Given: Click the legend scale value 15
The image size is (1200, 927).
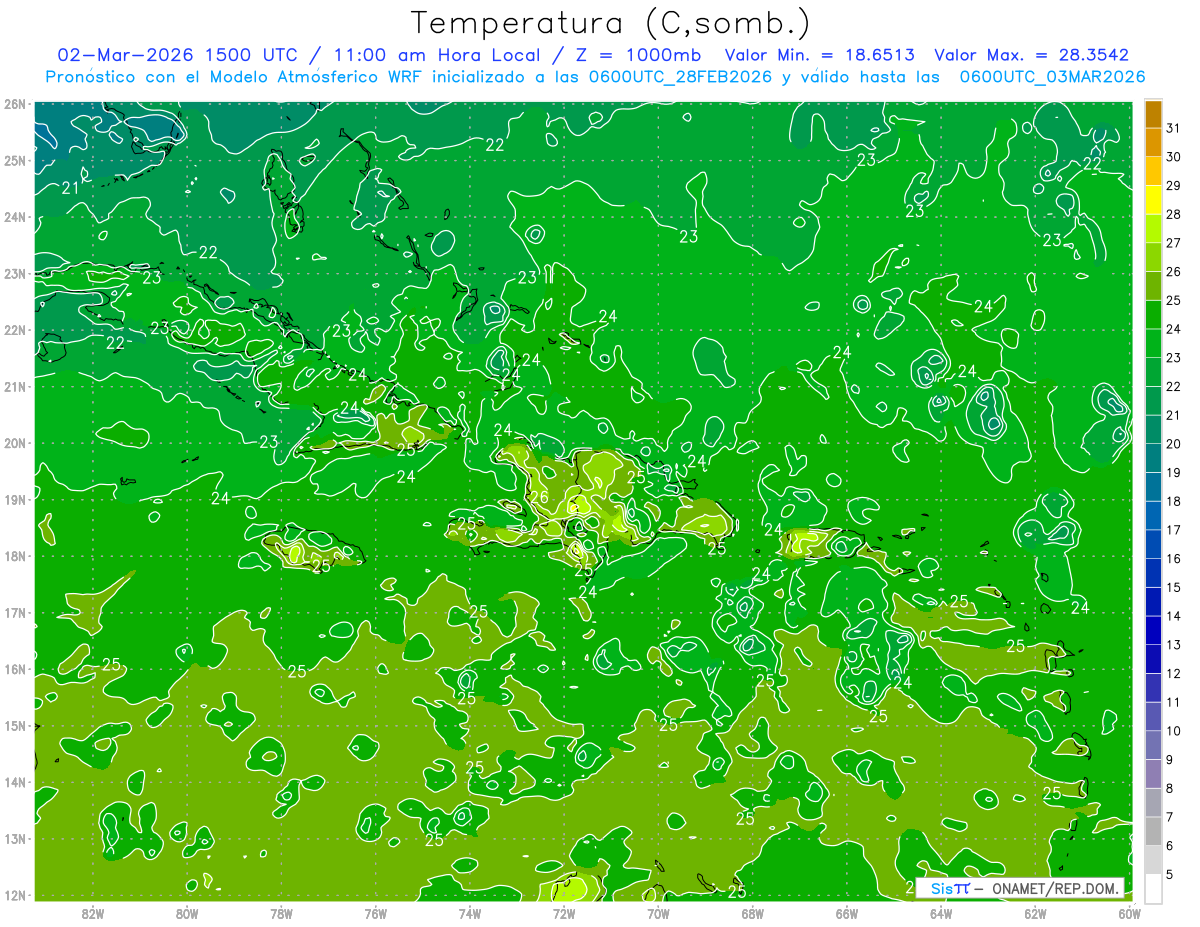Looking at the screenshot, I should pyautogui.click(x=1173, y=587).
